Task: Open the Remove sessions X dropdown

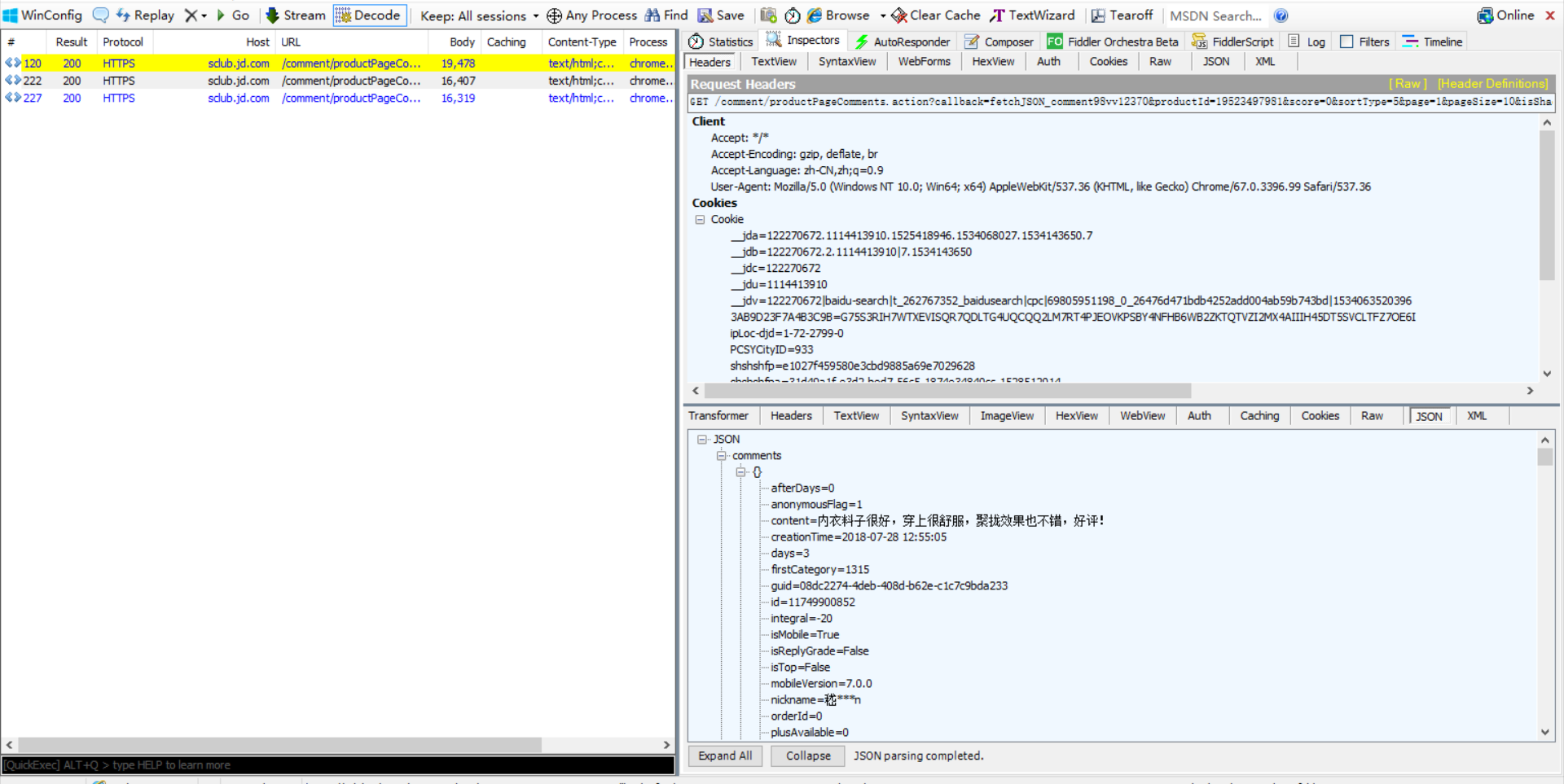Action: (x=195, y=15)
